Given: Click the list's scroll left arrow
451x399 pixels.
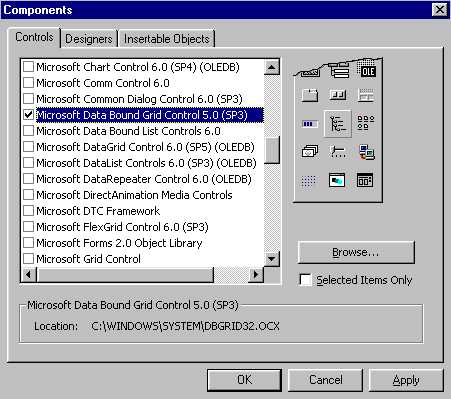Looking at the screenshot, I should coord(29,275).
